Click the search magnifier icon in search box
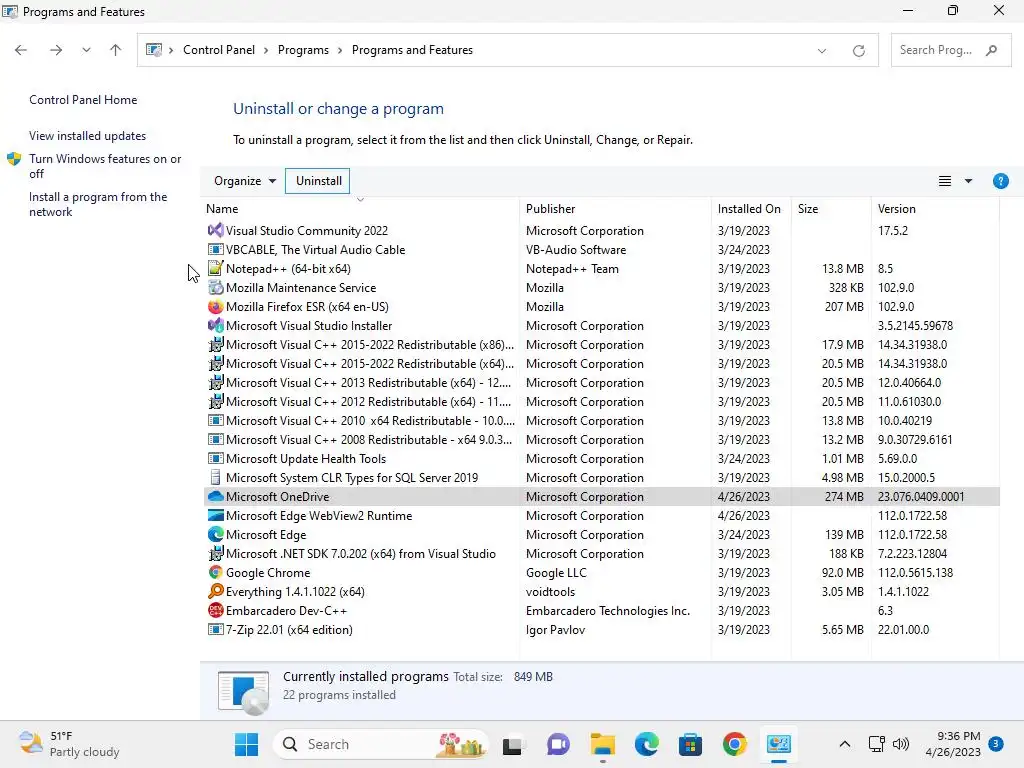The width and height of the screenshot is (1024, 768). [x=991, y=50]
